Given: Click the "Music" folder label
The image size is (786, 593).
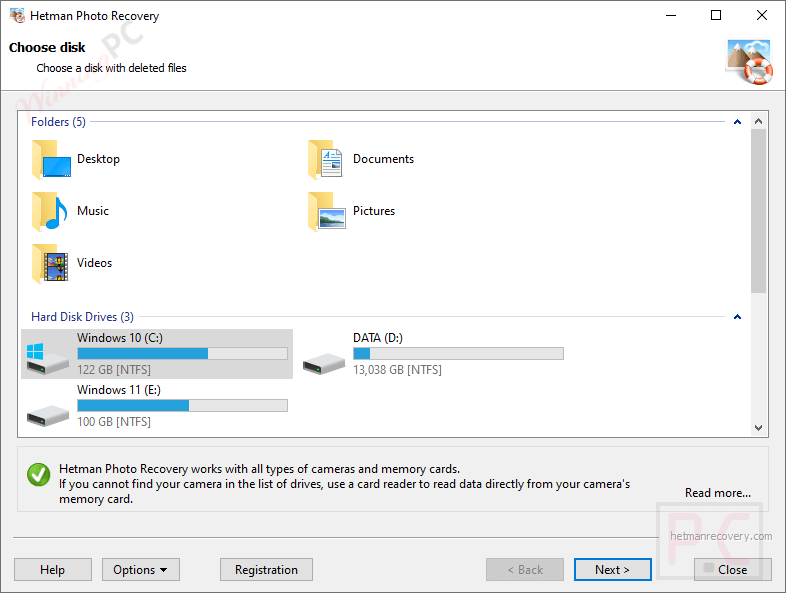Looking at the screenshot, I should (93, 211).
